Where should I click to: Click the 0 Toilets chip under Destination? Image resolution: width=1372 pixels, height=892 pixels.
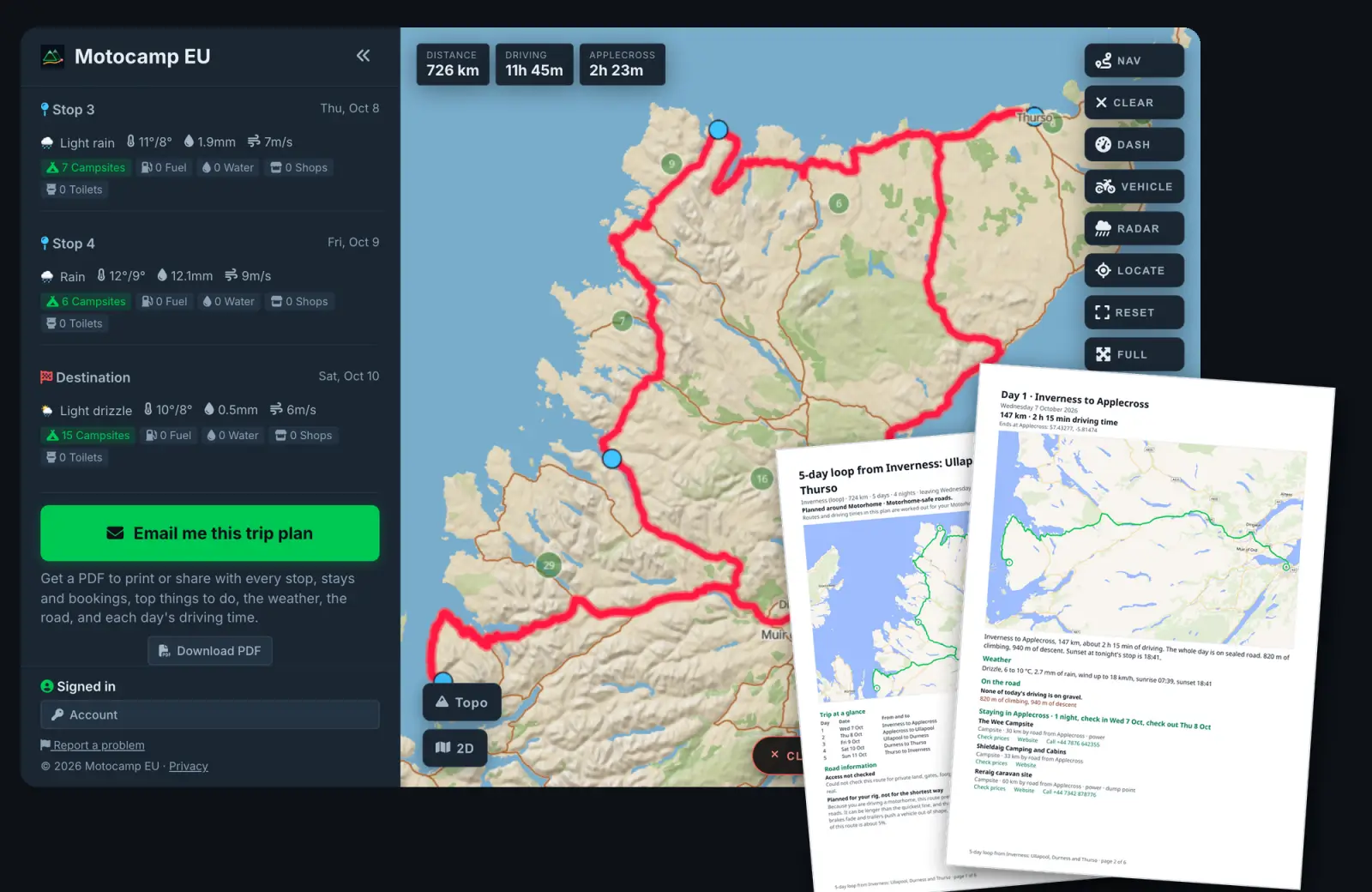click(x=75, y=458)
